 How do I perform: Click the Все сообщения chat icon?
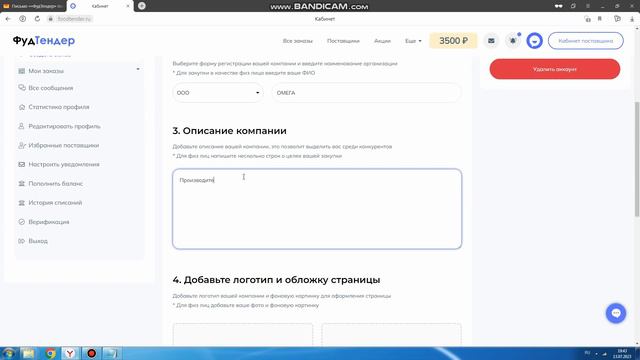click(22, 87)
